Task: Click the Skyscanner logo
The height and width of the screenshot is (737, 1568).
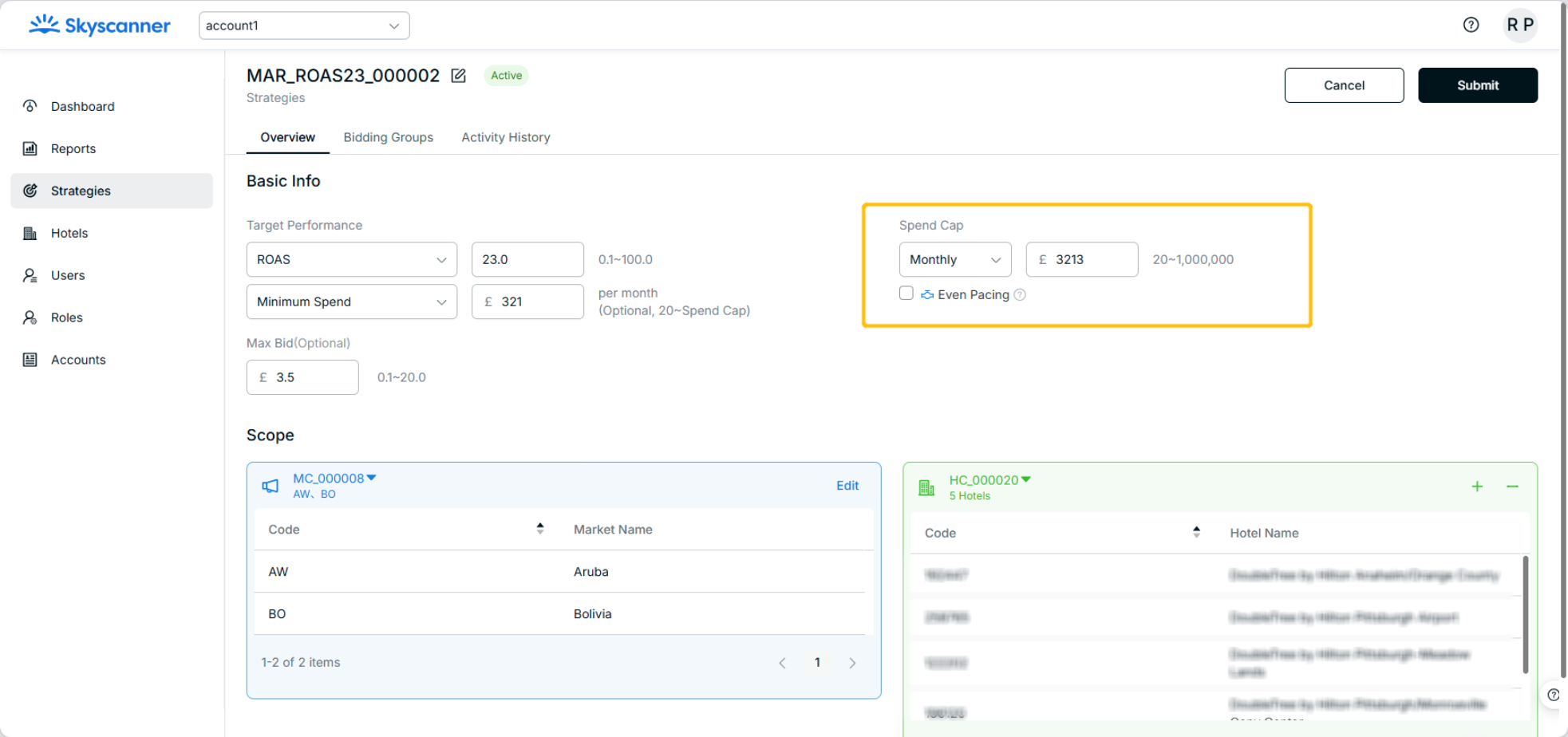Action: click(x=100, y=26)
